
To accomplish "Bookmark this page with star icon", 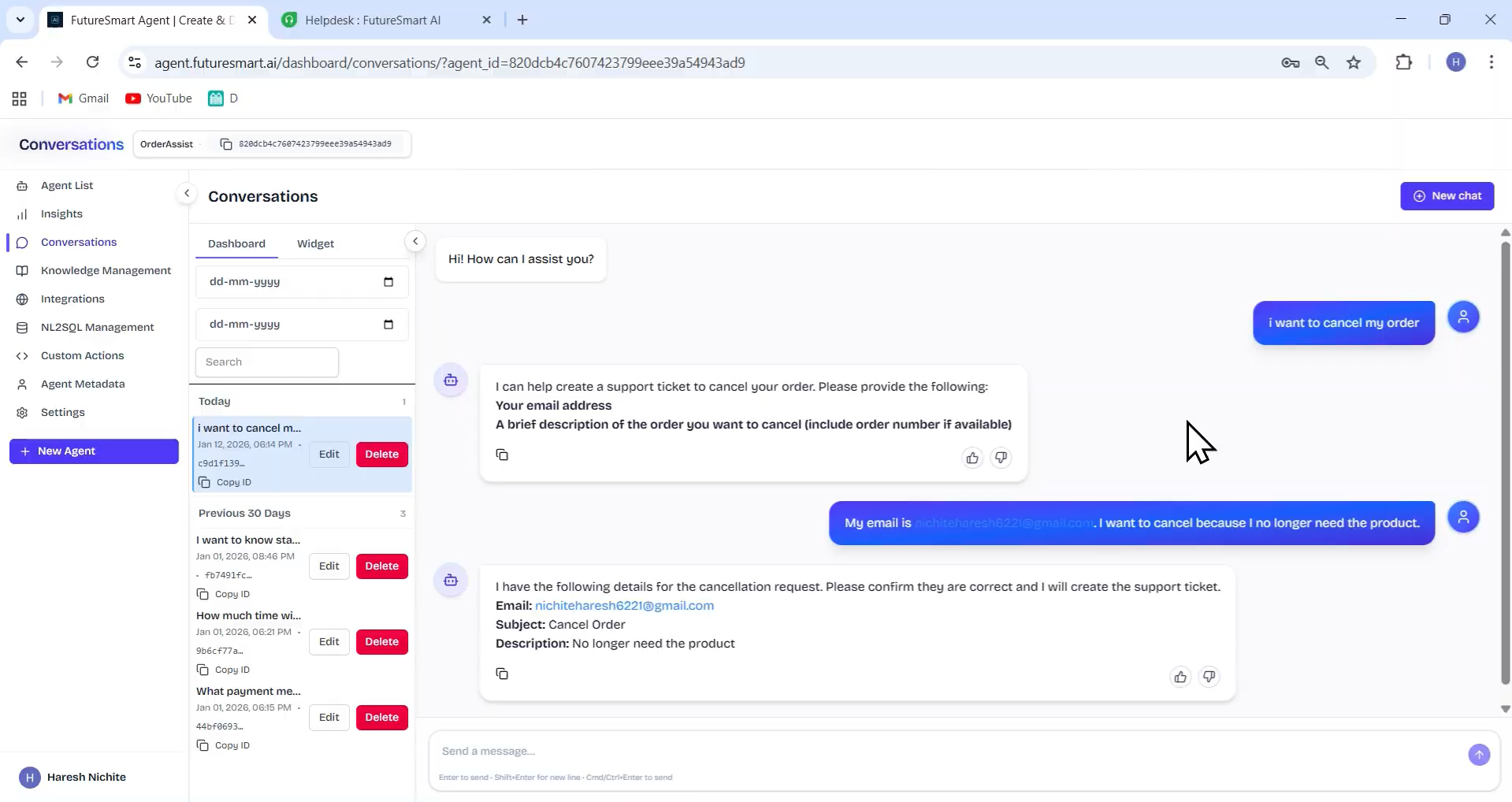I will [x=1354, y=62].
